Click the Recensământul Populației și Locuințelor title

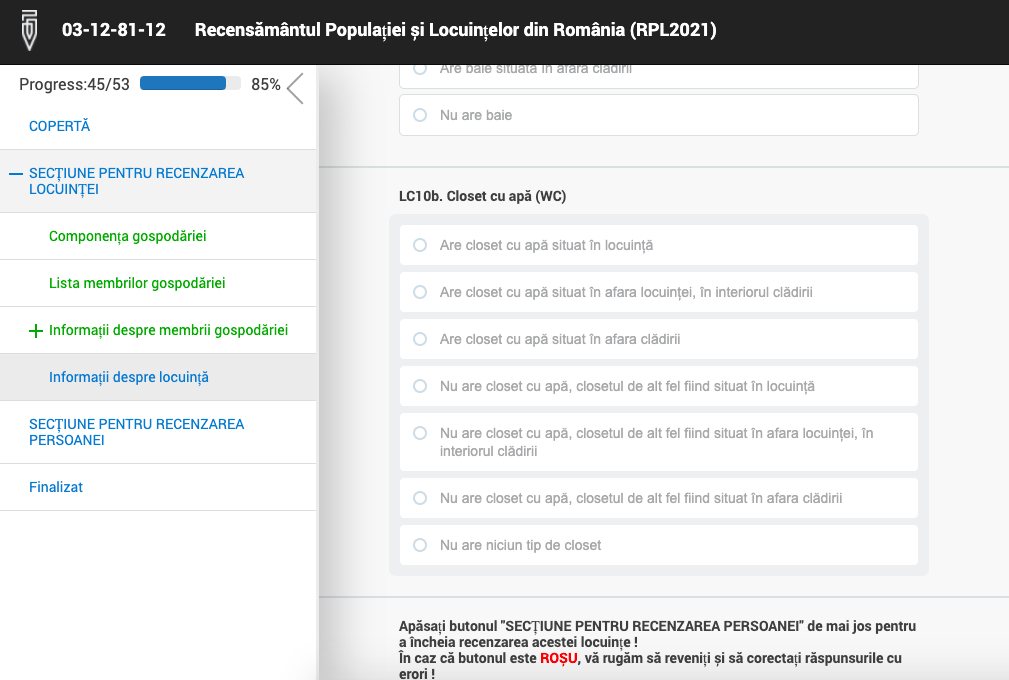(x=455, y=30)
